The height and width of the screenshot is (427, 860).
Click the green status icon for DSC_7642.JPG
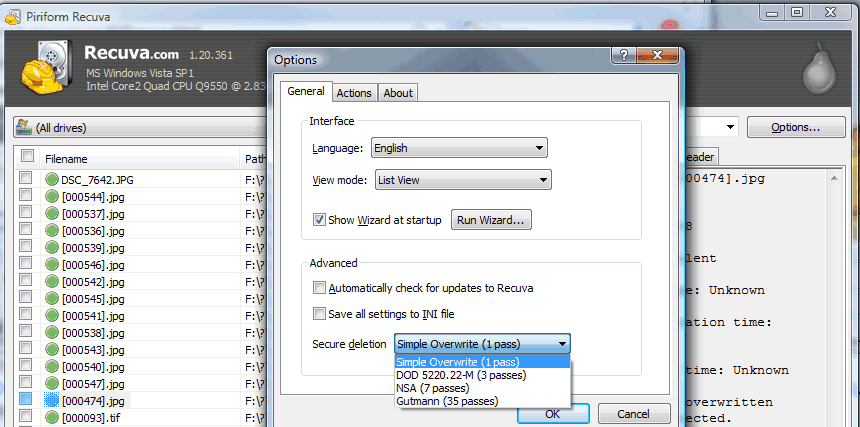(x=52, y=179)
